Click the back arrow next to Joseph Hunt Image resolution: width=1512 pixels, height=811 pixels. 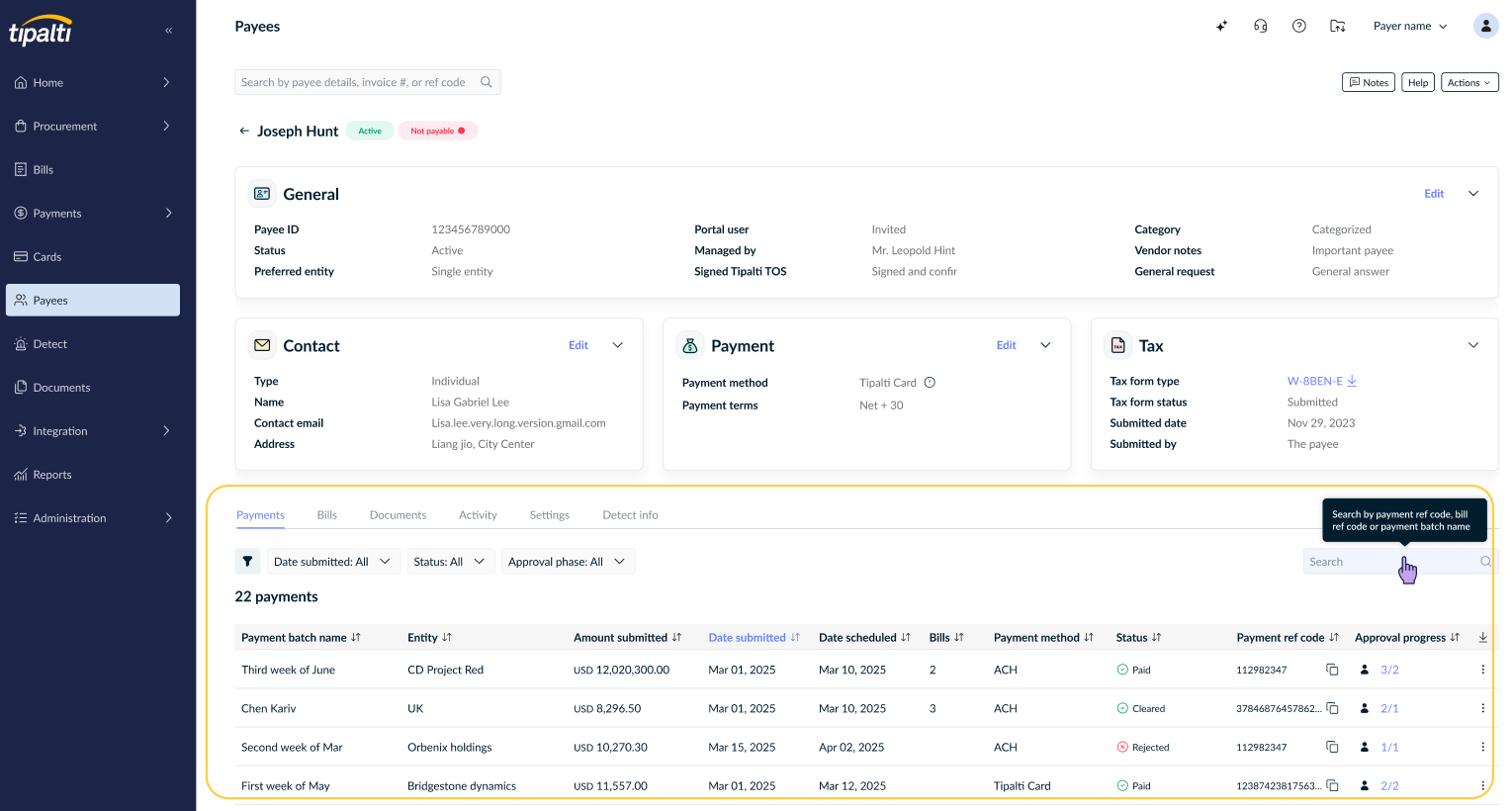point(244,131)
